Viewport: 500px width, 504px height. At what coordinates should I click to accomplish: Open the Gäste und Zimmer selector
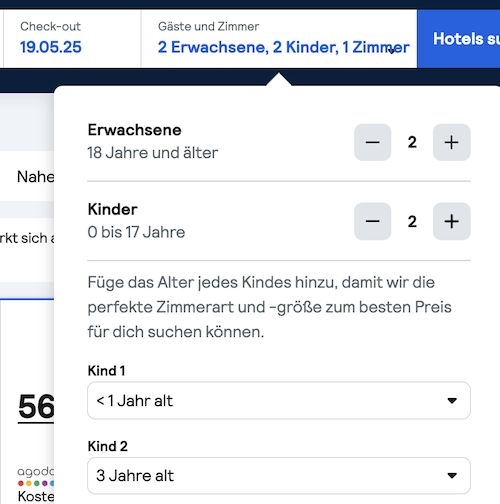(x=279, y=39)
